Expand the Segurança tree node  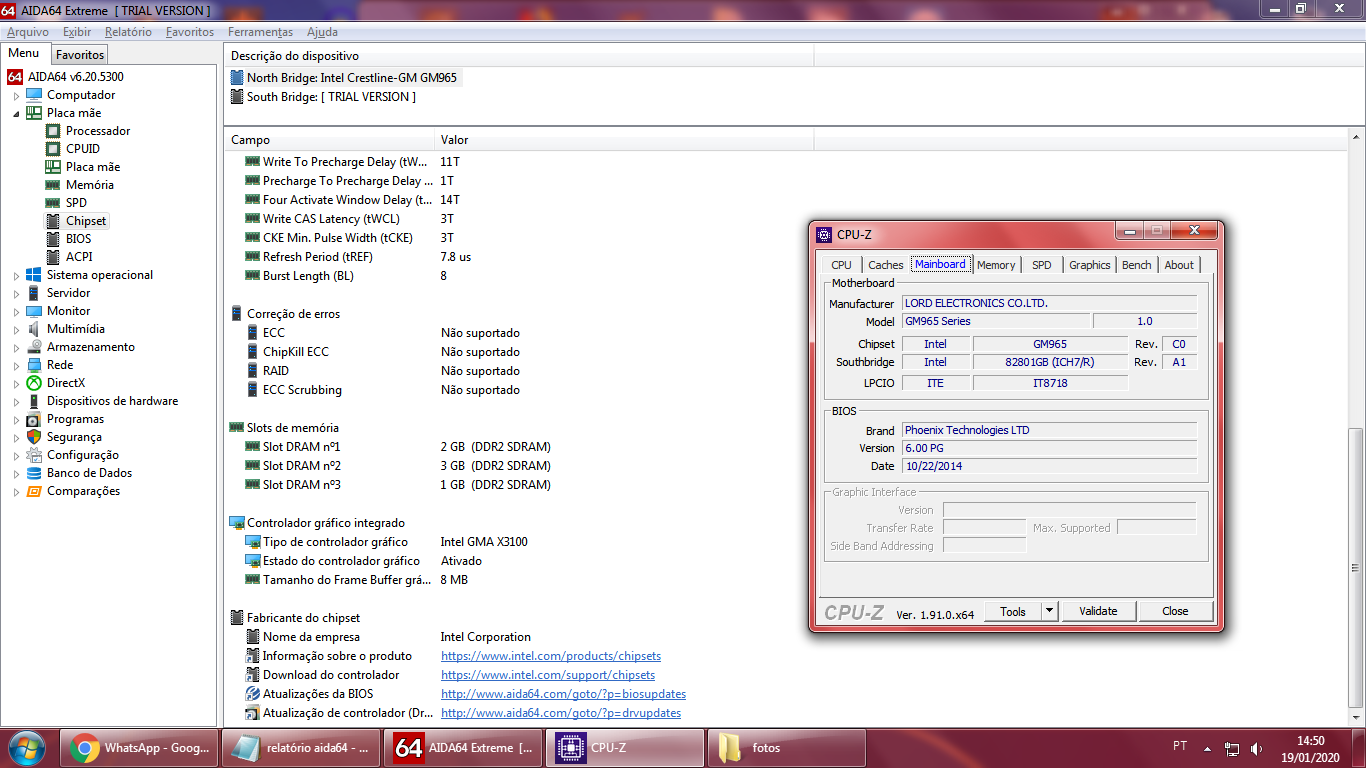pyautogui.click(x=16, y=438)
